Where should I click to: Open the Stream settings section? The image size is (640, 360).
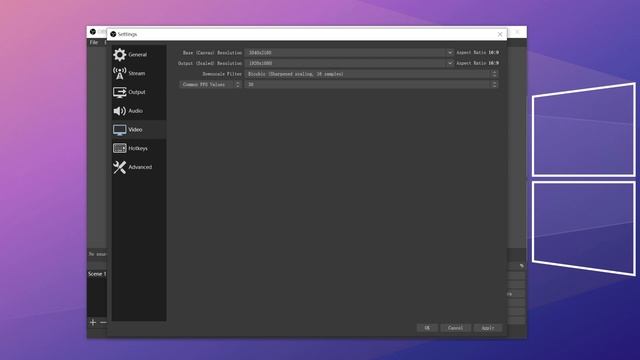tap(139, 73)
